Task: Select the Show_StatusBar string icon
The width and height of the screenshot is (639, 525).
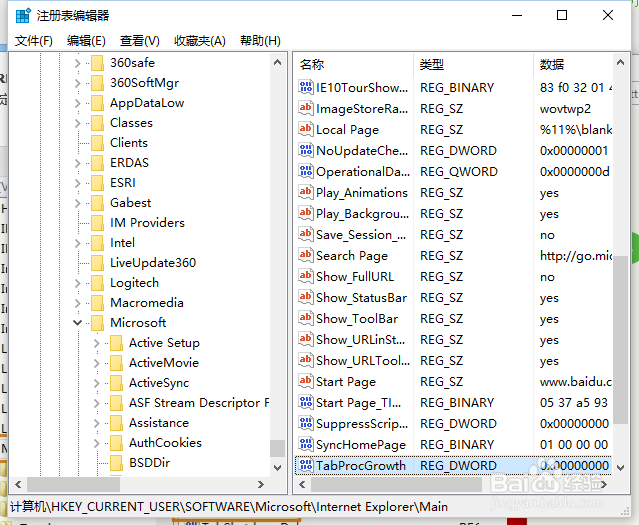Action: pos(306,298)
